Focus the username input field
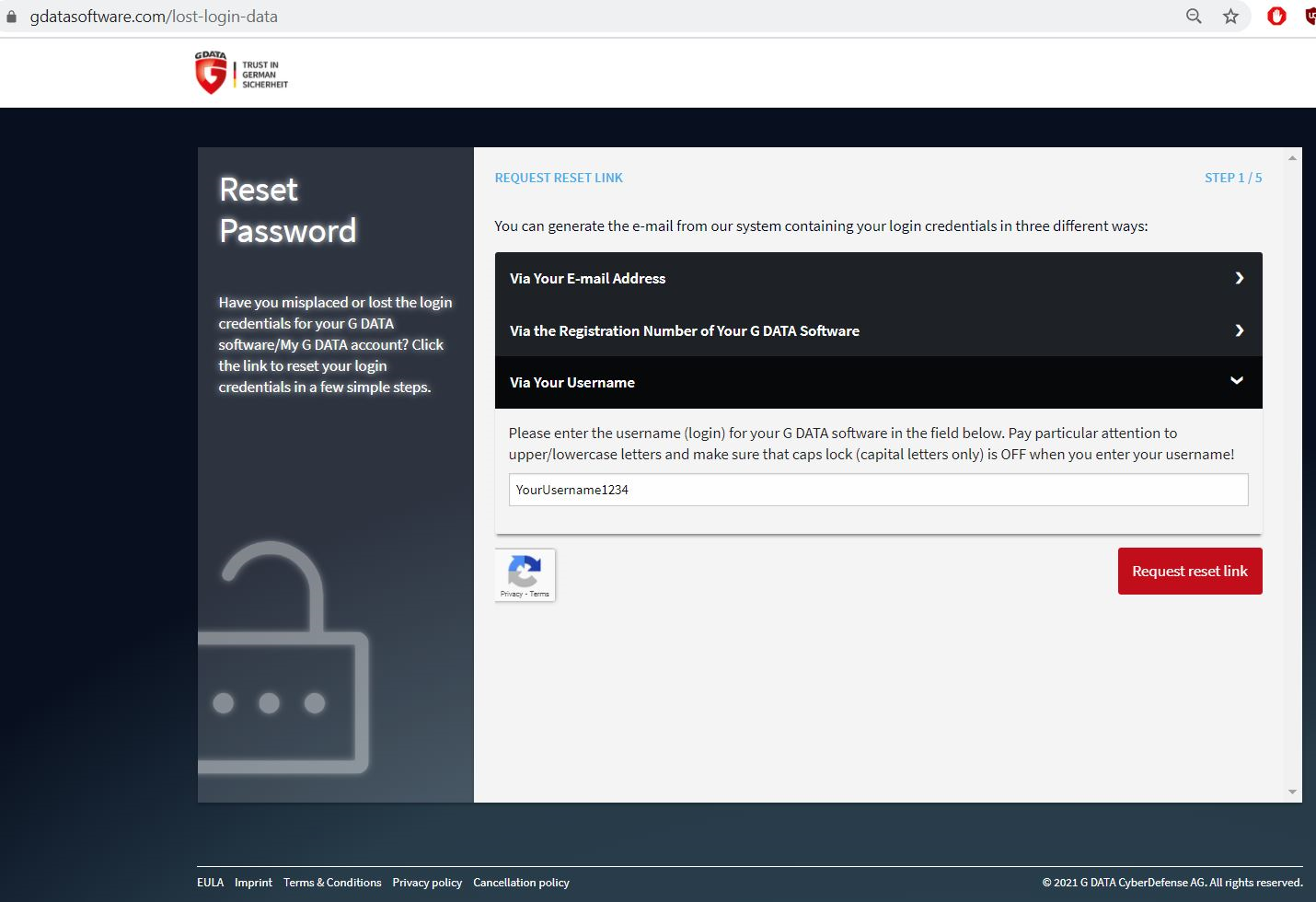 pyautogui.click(x=879, y=490)
